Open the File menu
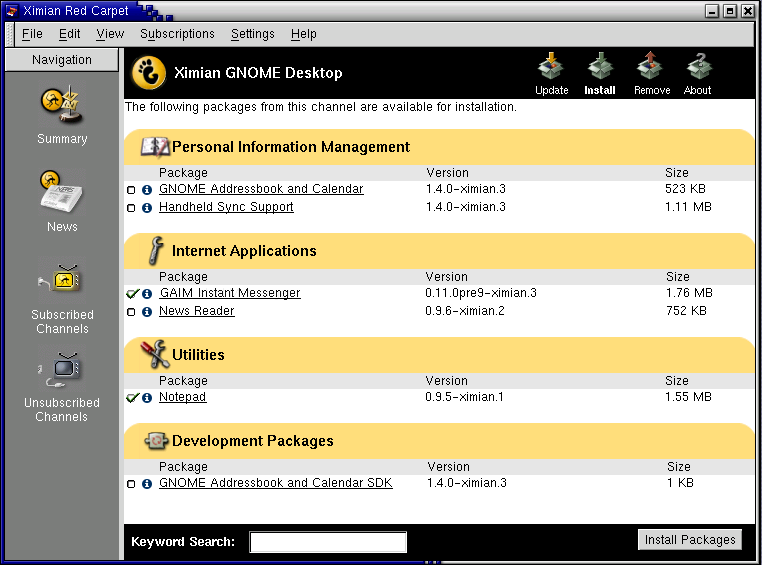762x565 pixels. (32, 34)
